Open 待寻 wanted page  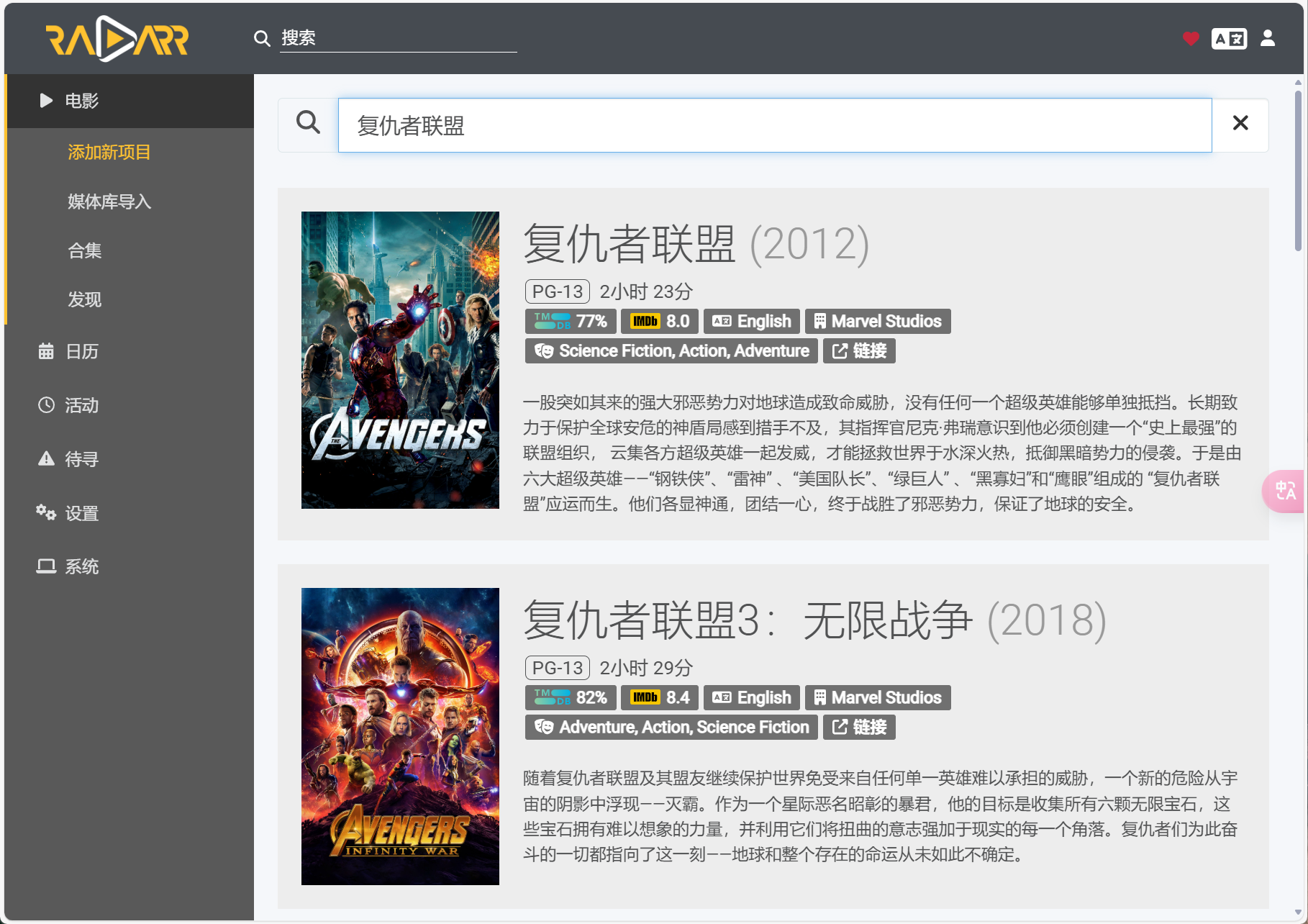[82, 459]
